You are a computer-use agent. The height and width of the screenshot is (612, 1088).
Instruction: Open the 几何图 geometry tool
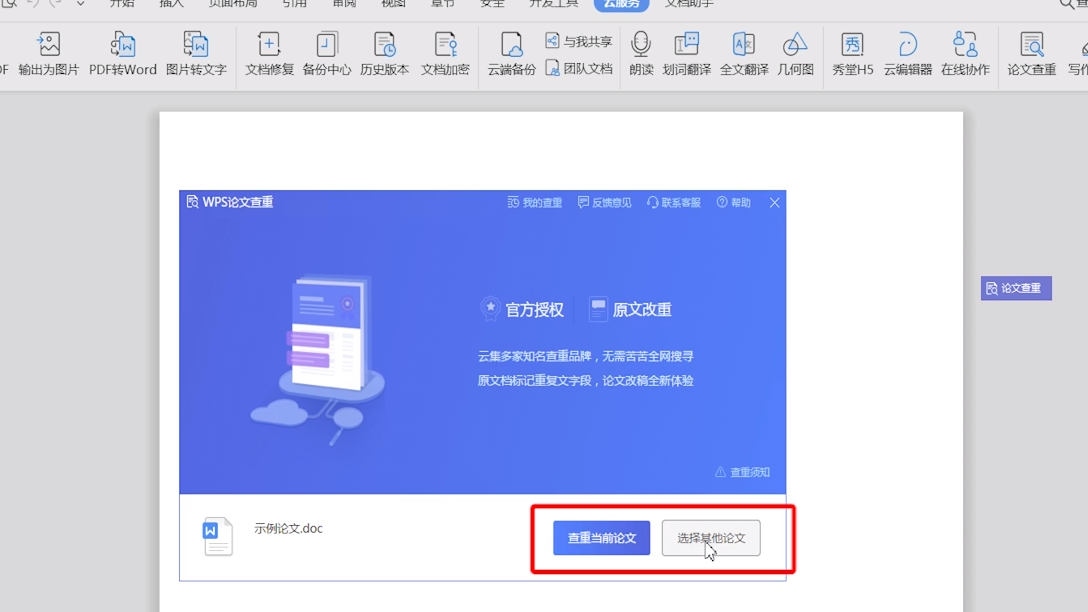(795, 53)
